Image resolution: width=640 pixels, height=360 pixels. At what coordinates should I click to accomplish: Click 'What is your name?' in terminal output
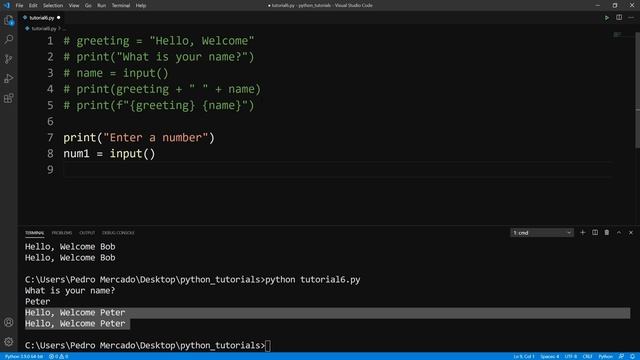70,291
